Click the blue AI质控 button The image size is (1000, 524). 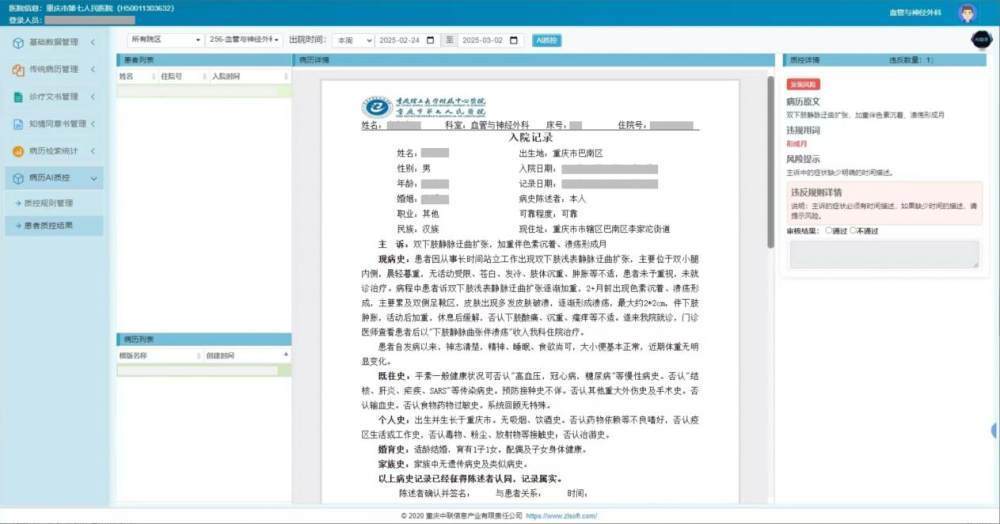click(x=546, y=40)
